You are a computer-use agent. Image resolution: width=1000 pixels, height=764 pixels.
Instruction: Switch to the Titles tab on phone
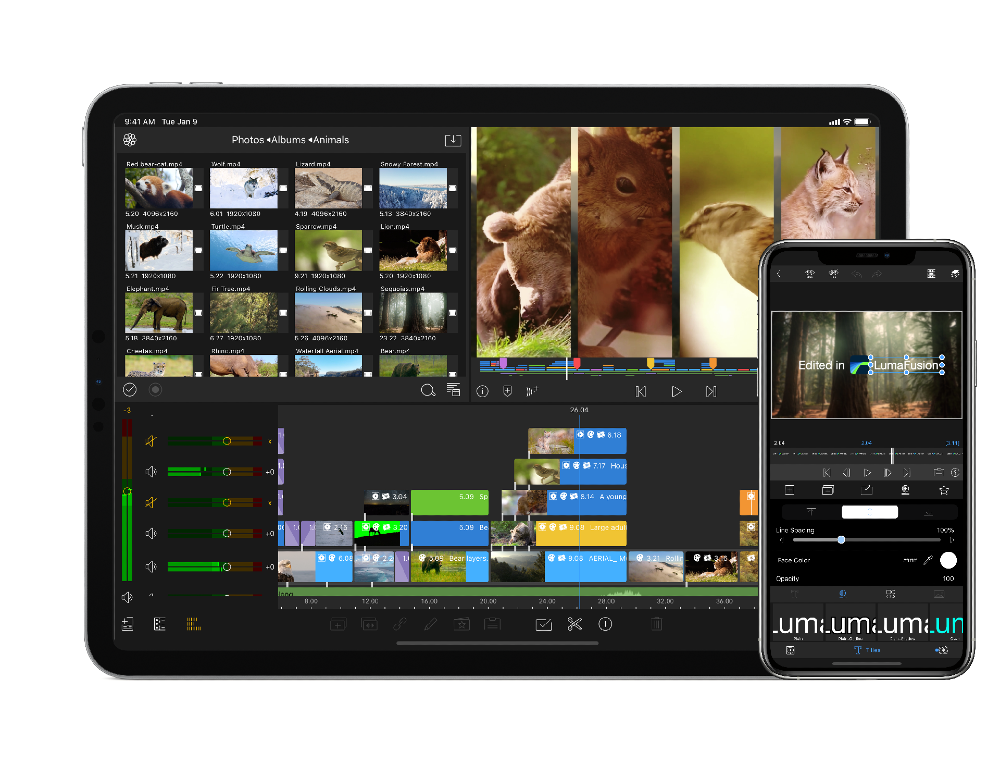click(866, 650)
